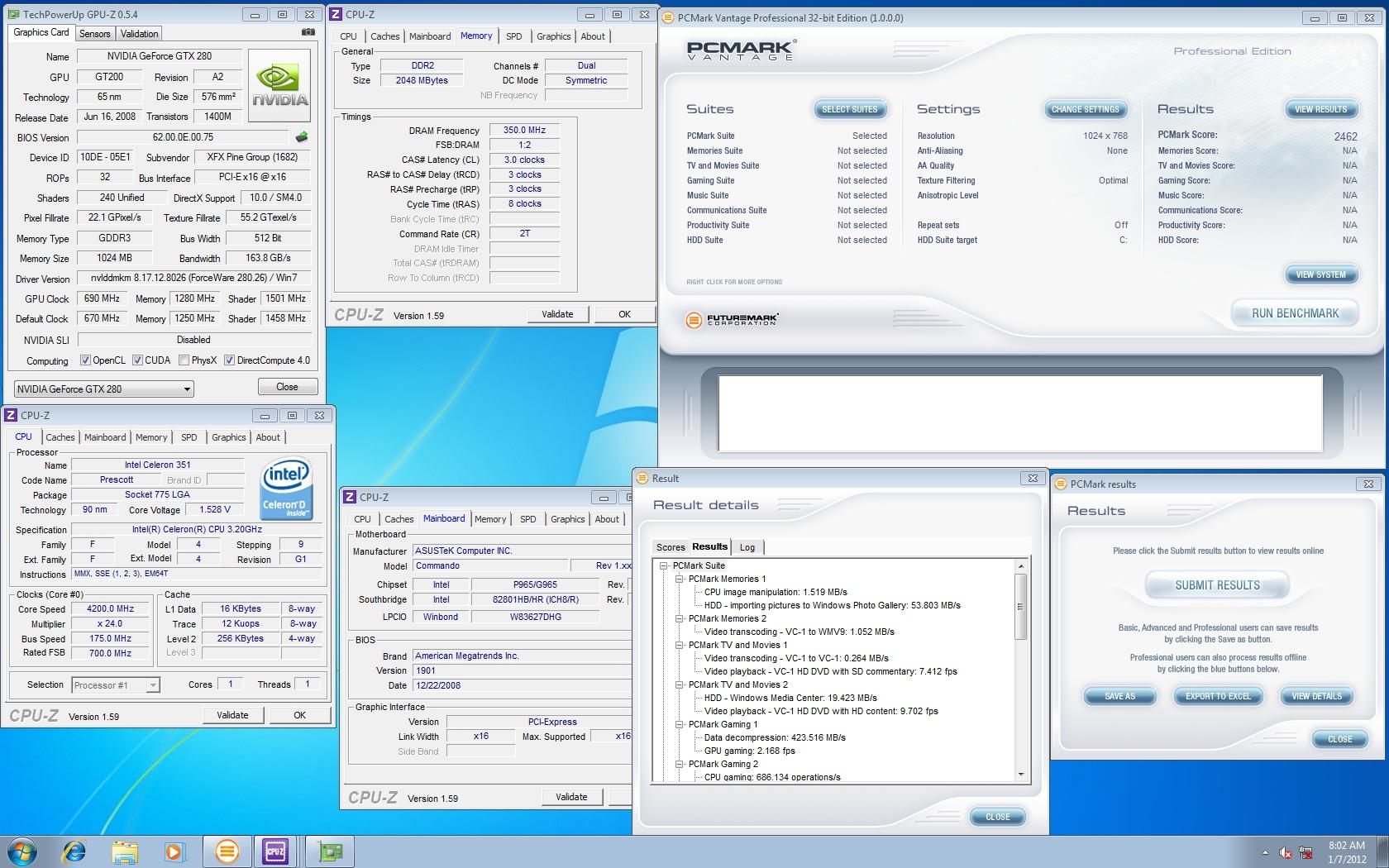Click the muted volume tray icon
This screenshot has height=868, width=1389.
click(1286, 852)
